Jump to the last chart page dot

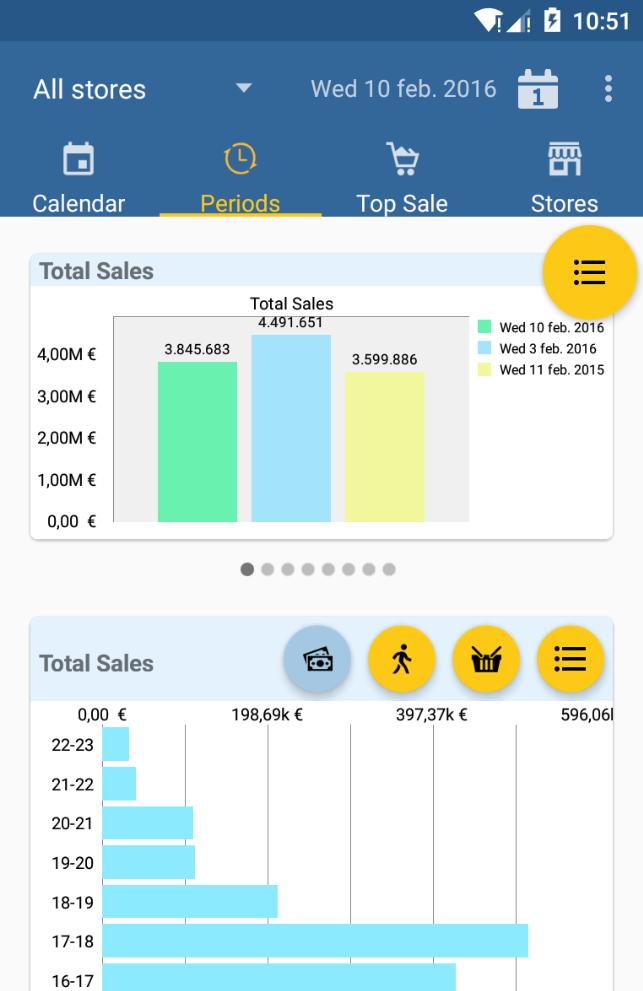[x=388, y=569]
